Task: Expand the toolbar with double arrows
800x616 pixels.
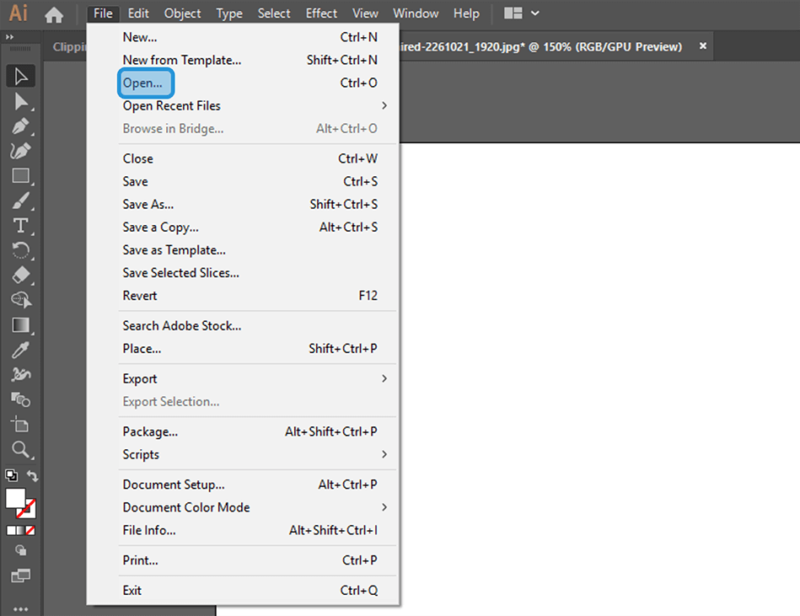Action: pyautogui.click(x=9, y=37)
